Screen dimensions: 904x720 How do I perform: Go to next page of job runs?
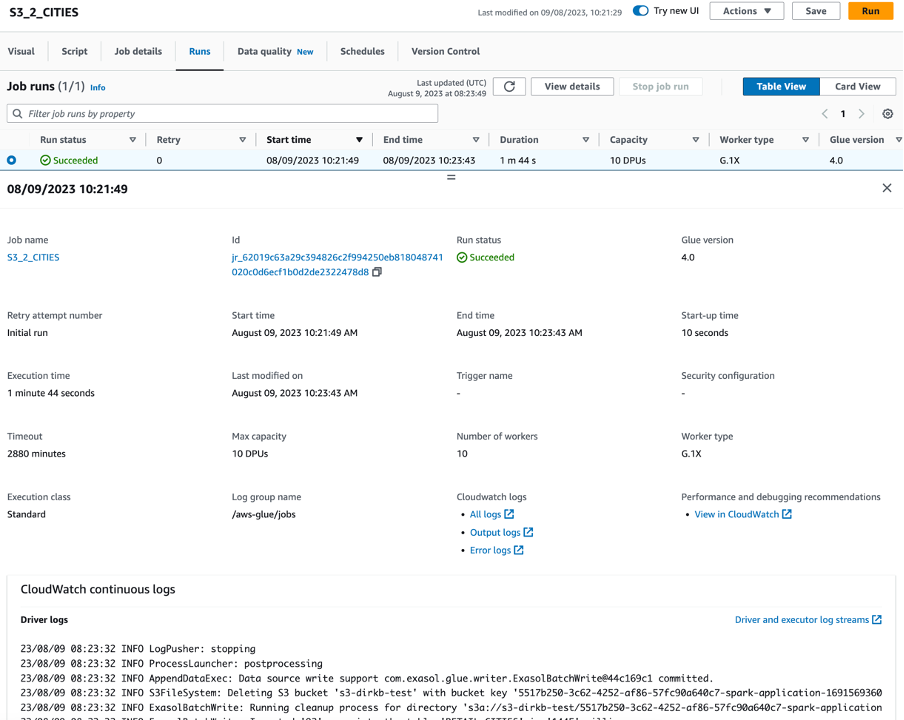[x=861, y=114]
